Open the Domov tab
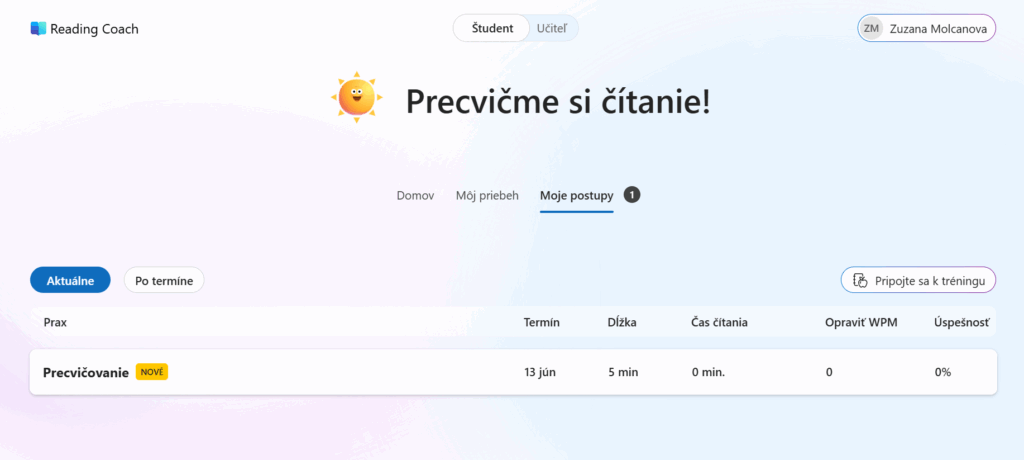This screenshot has height=460, width=1024. coord(415,195)
